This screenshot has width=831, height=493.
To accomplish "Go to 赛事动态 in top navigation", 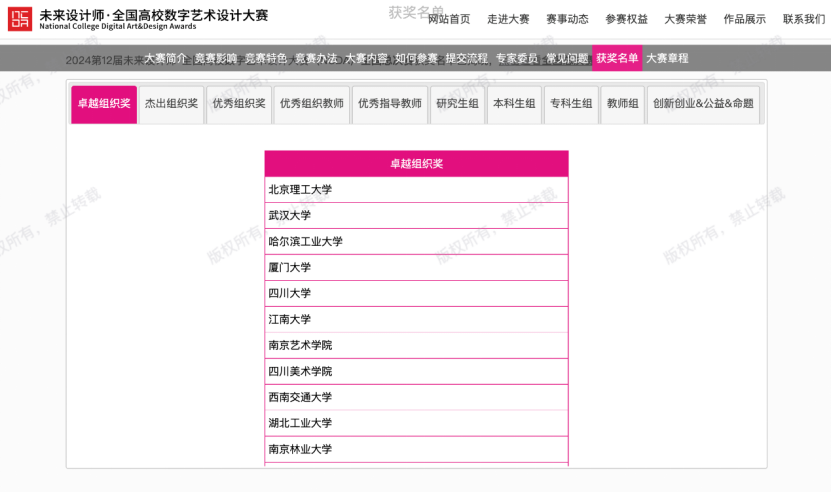I will coord(567,19).
